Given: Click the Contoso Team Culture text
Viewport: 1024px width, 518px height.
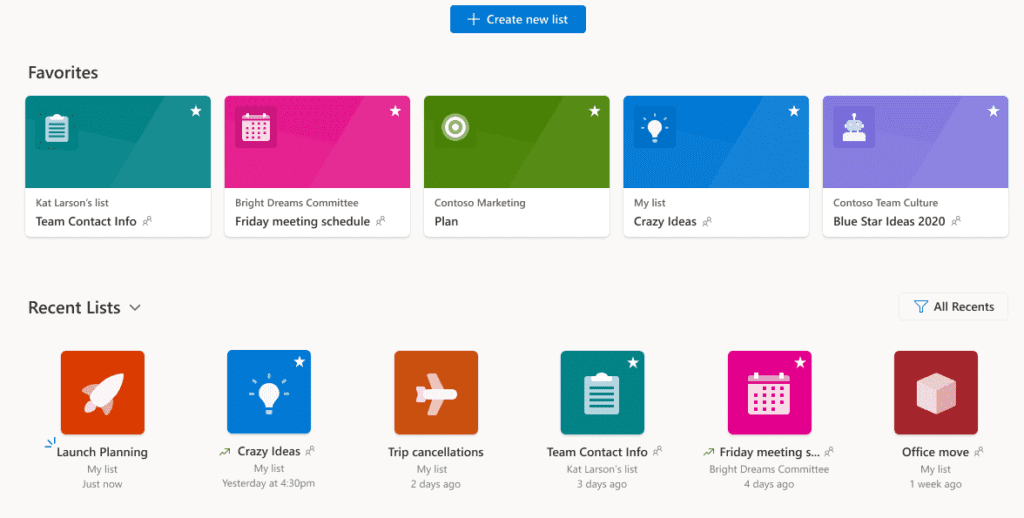Looking at the screenshot, I should click(886, 203).
